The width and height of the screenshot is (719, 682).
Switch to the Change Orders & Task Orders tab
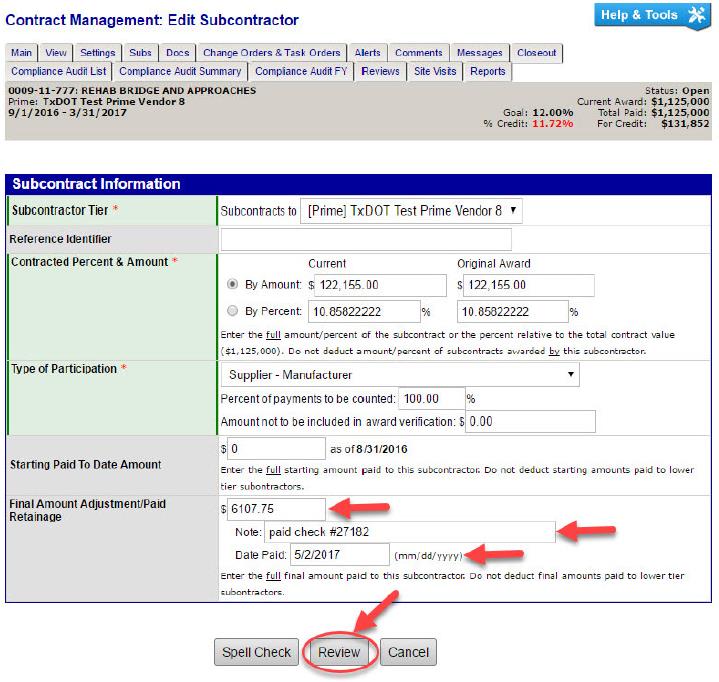click(x=272, y=53)
